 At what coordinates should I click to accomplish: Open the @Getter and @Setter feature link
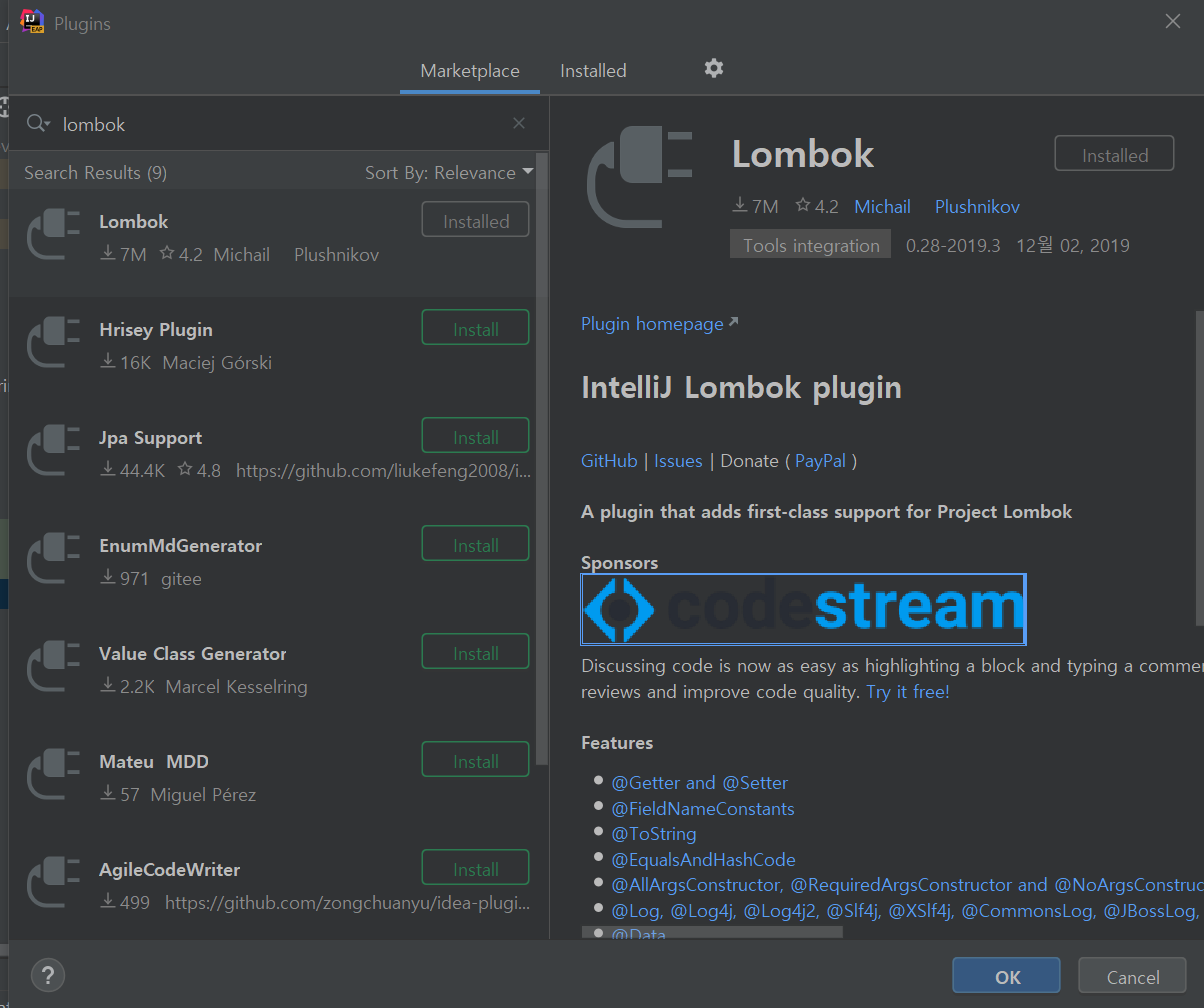pyautogui.click(x=700, y=783)
